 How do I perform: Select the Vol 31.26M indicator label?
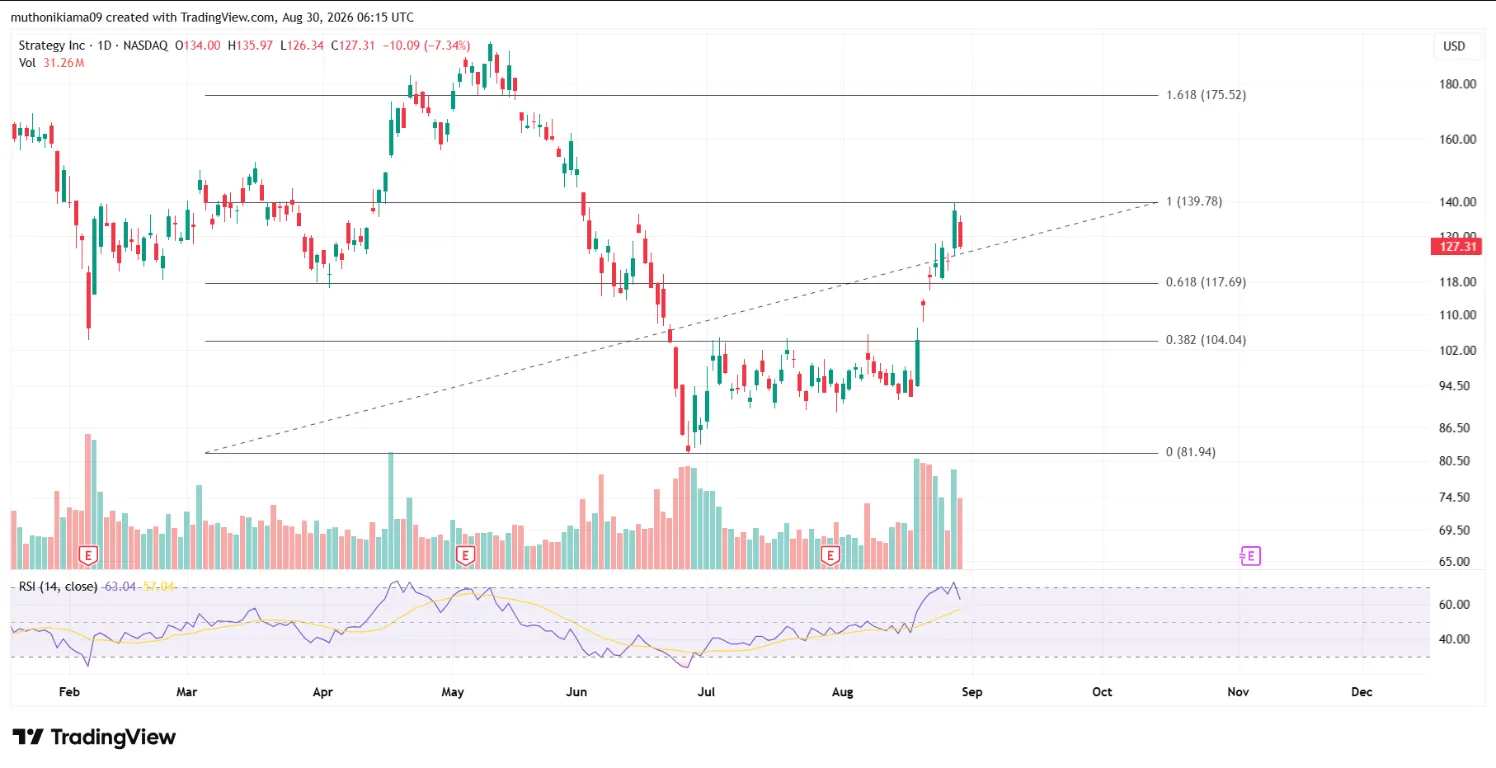(x=51, y=63)
